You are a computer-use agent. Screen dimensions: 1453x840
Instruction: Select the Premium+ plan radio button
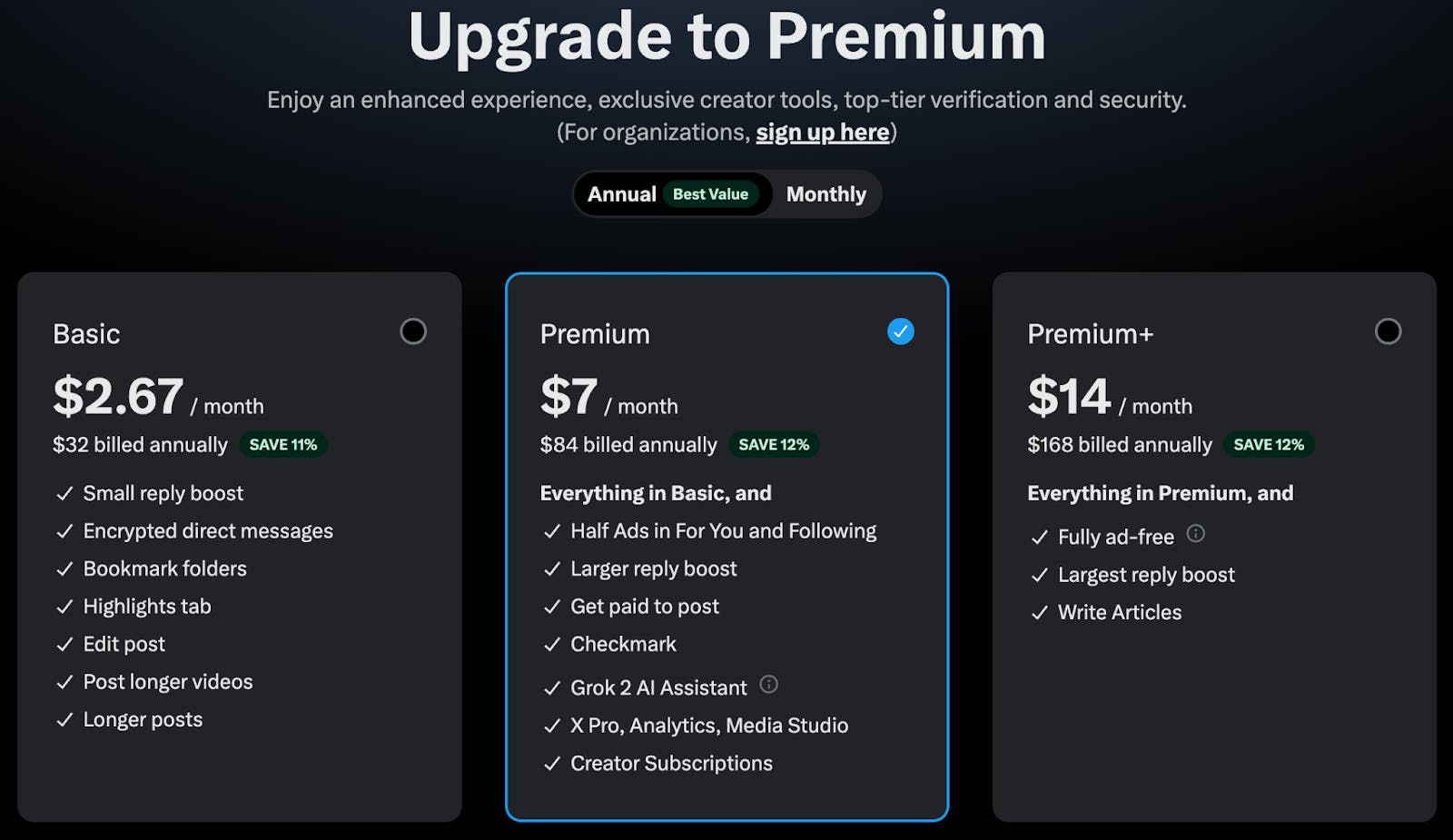pos(1388,331)
